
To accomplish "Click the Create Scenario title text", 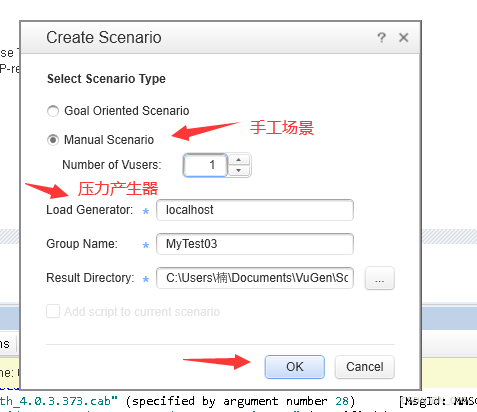I will click(x=104, y=37).
